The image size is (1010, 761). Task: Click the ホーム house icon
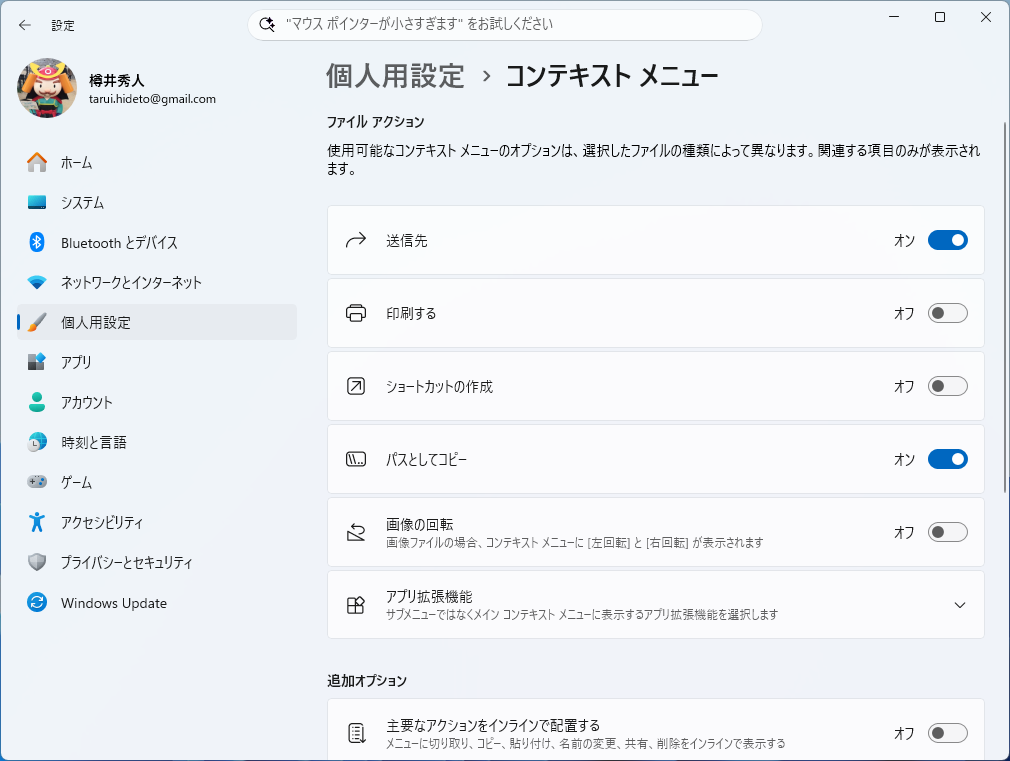(37, 162)
